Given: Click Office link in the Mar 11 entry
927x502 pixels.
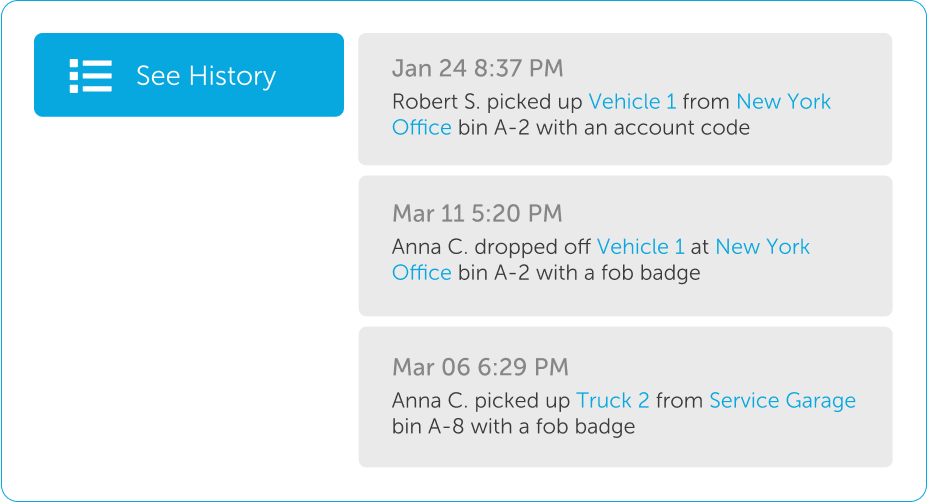Looking at the screenshot, I should coord(422,273).
